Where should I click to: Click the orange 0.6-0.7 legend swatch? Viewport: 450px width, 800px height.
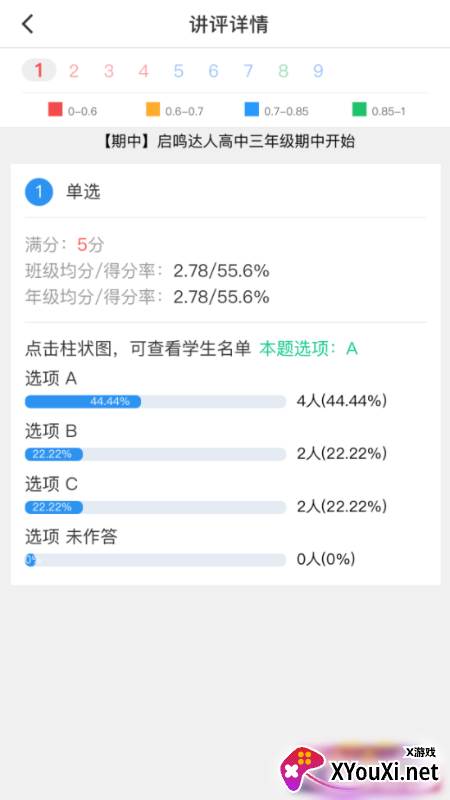(153, 109)
